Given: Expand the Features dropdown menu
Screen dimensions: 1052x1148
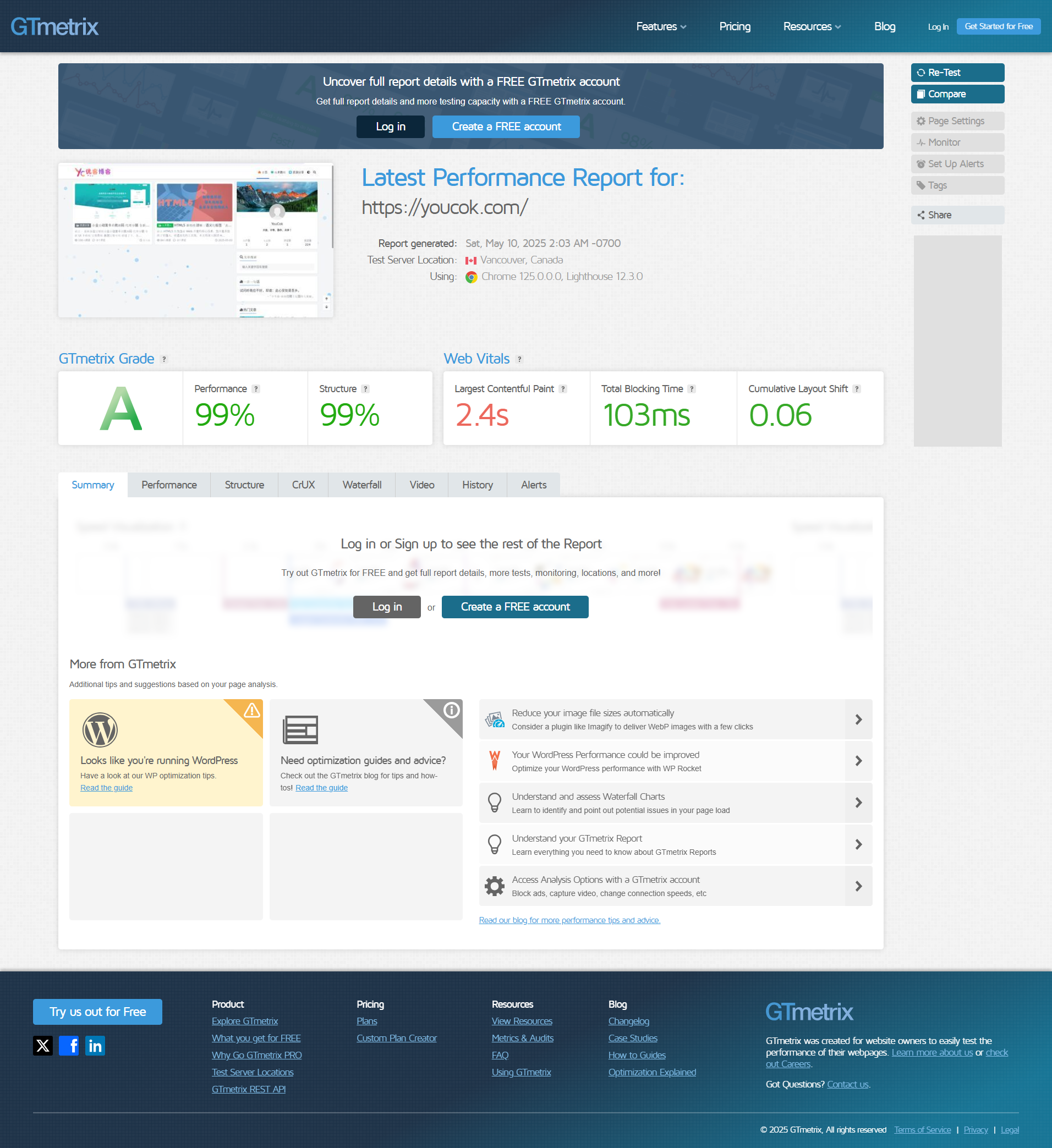Looking at the screenshot, I should (x=661, y=26).
